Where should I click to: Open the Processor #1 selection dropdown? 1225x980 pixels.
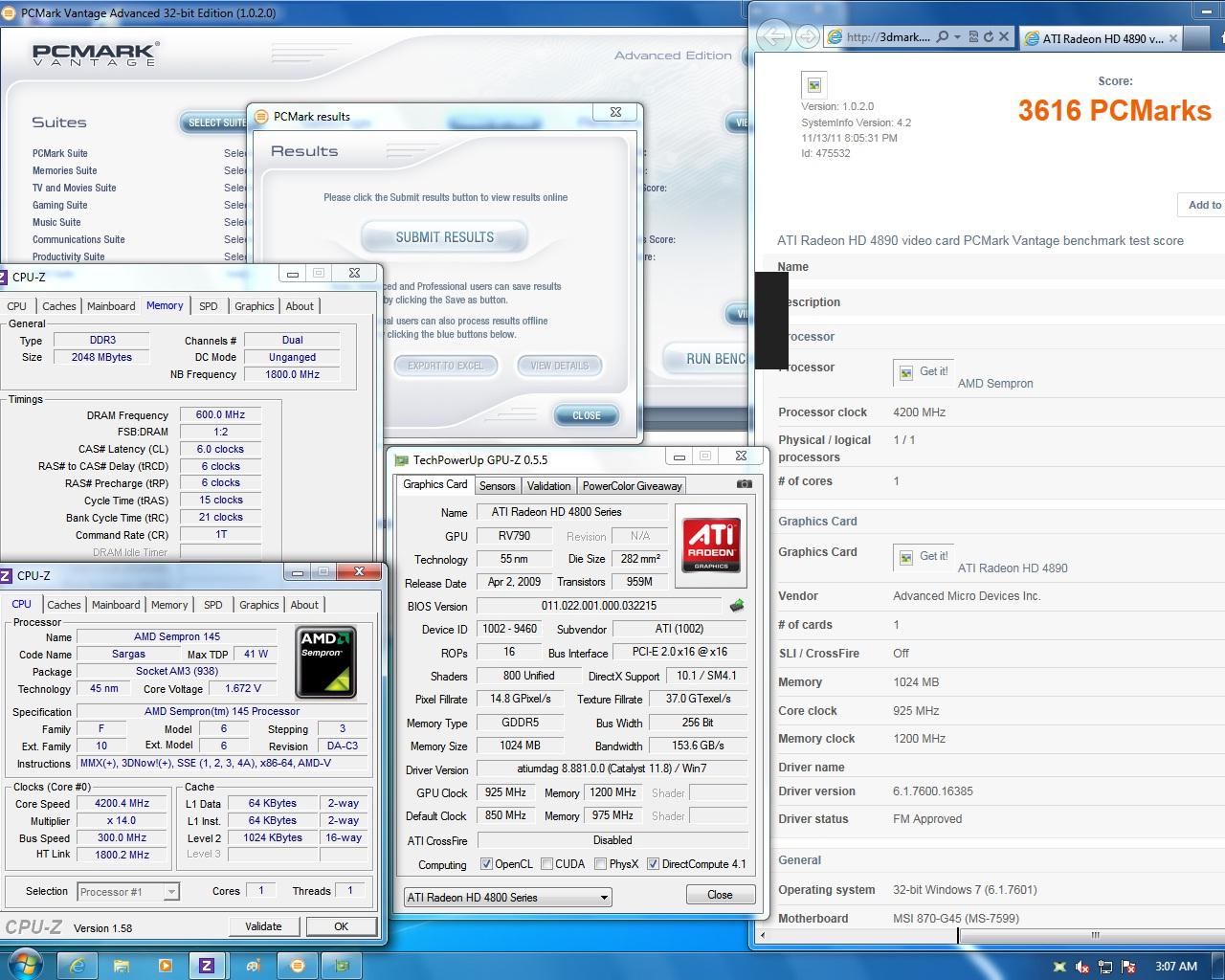pyautogui.click(x=127, y=891)
